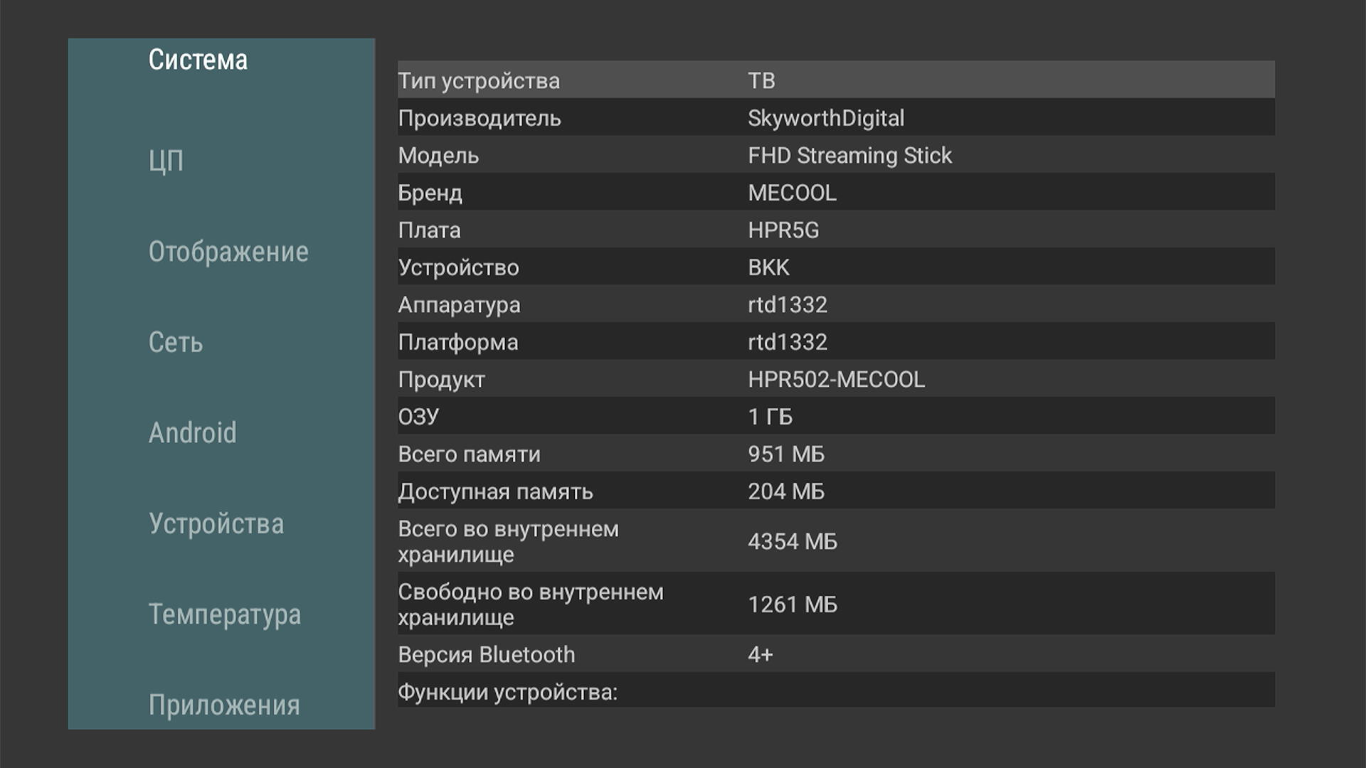The image size is (1366, 768).
Task: Select Устройства in the sidebar
Action: pyautogui.click(x=216, y=524)
